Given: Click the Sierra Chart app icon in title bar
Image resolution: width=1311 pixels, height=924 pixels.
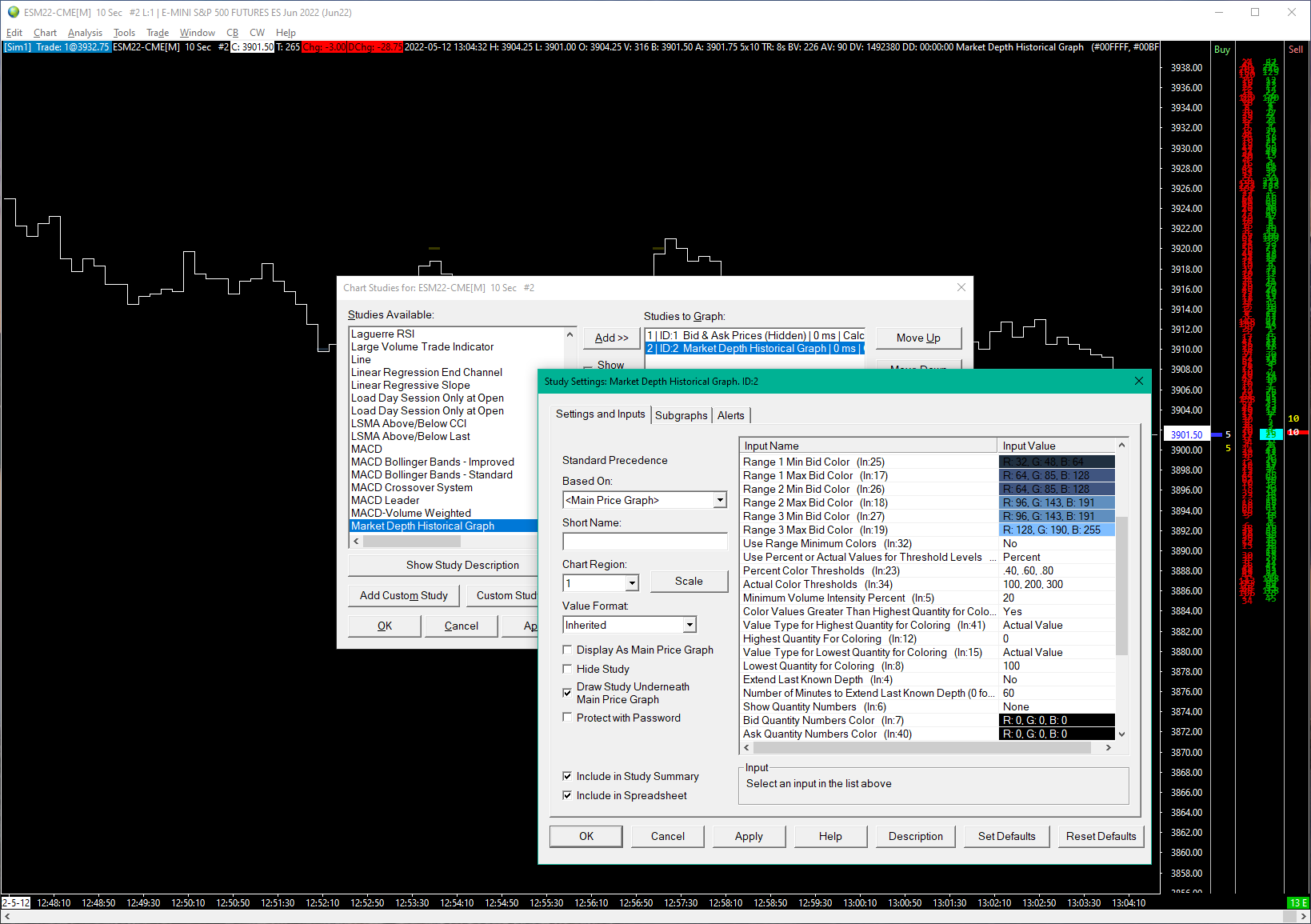Looking at the screenshot, I should click(13, 12).
